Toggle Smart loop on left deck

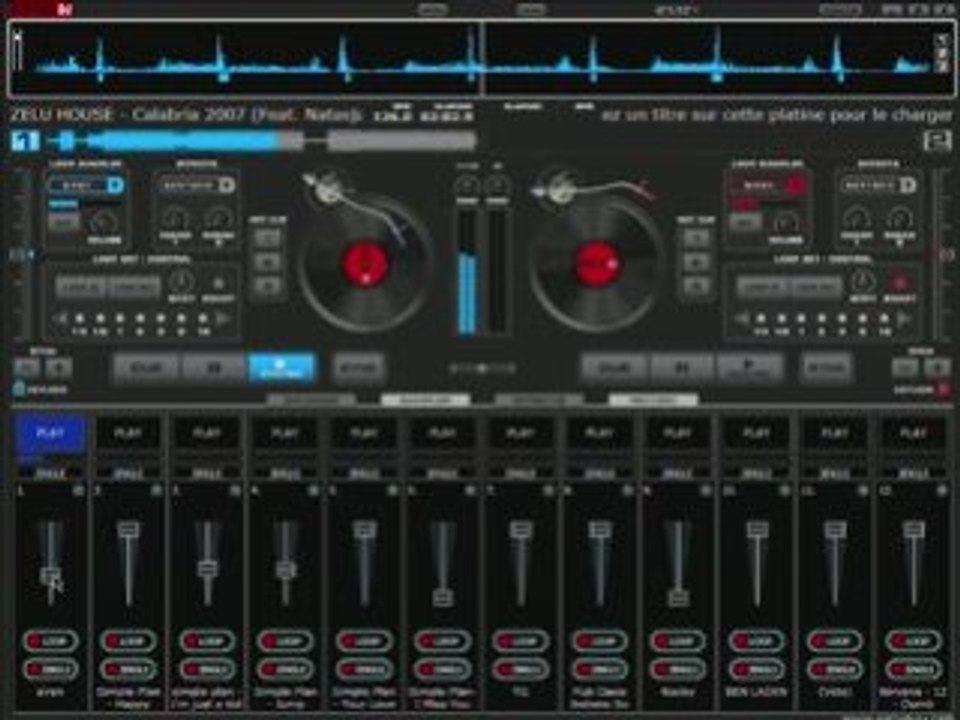(218, 284)
